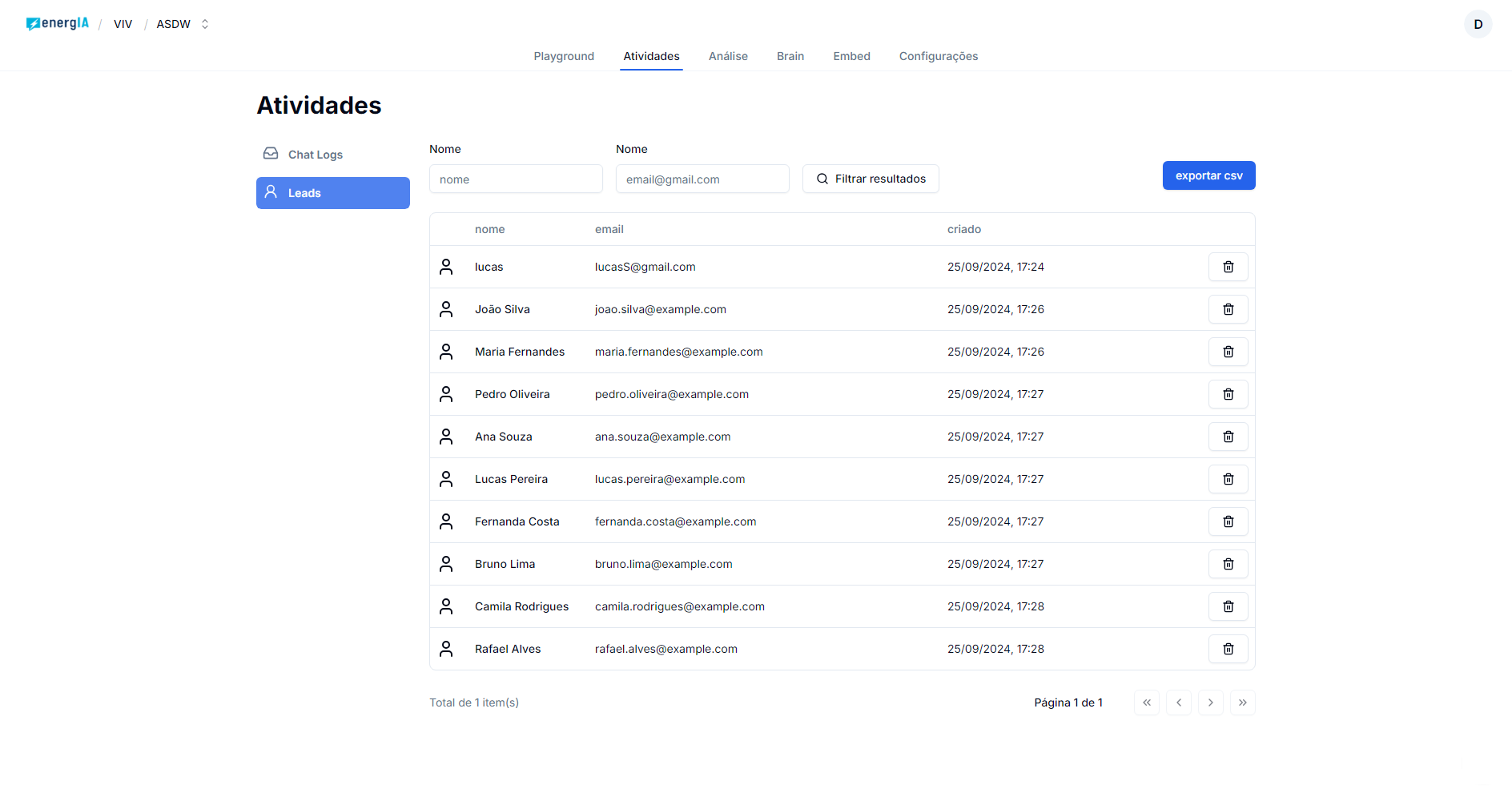Delete the Rafael Alves lead
This screenshot has width=1512, height=789.
coord(1228,649)
